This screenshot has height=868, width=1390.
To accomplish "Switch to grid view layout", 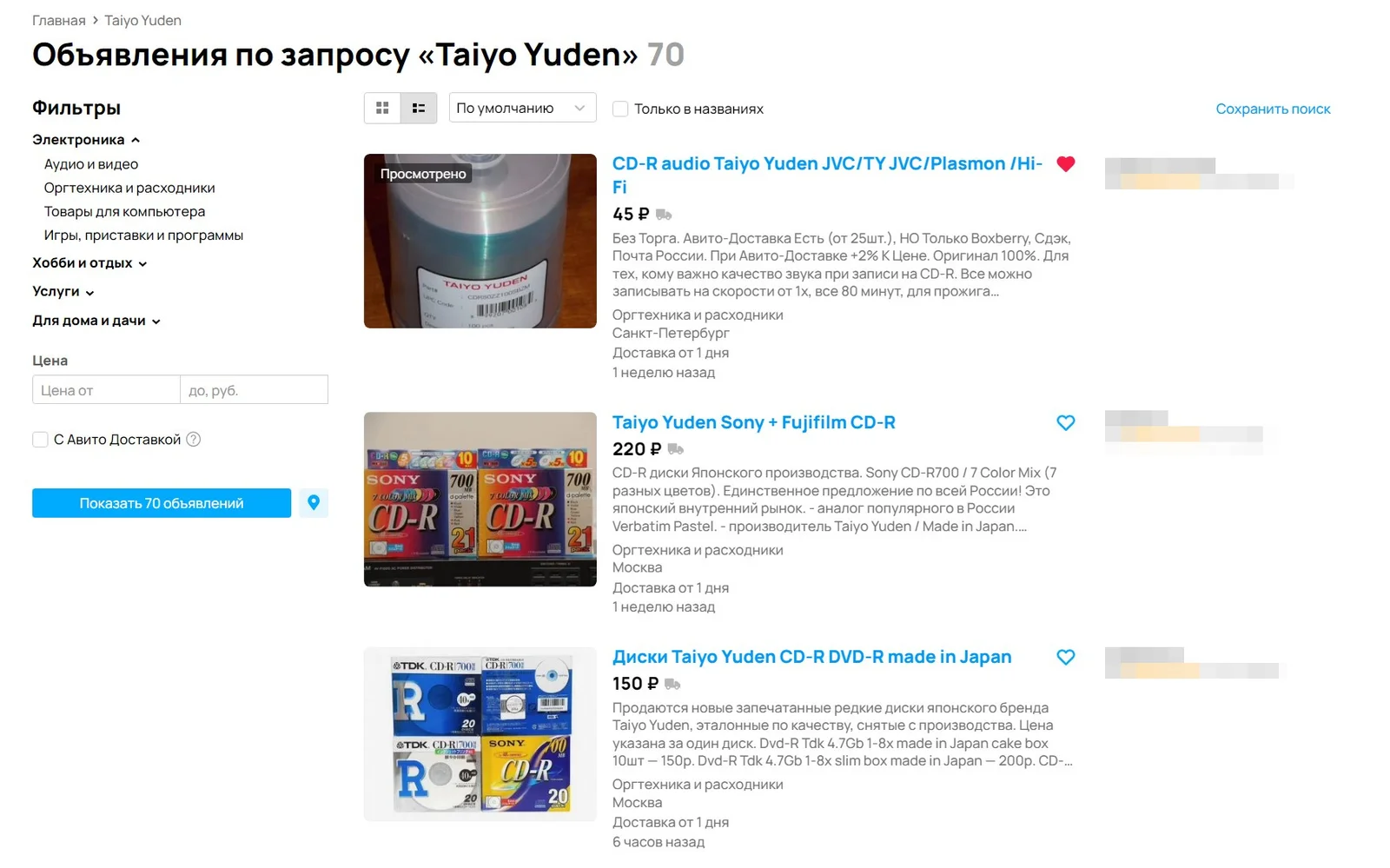I will tap(382, 109).
